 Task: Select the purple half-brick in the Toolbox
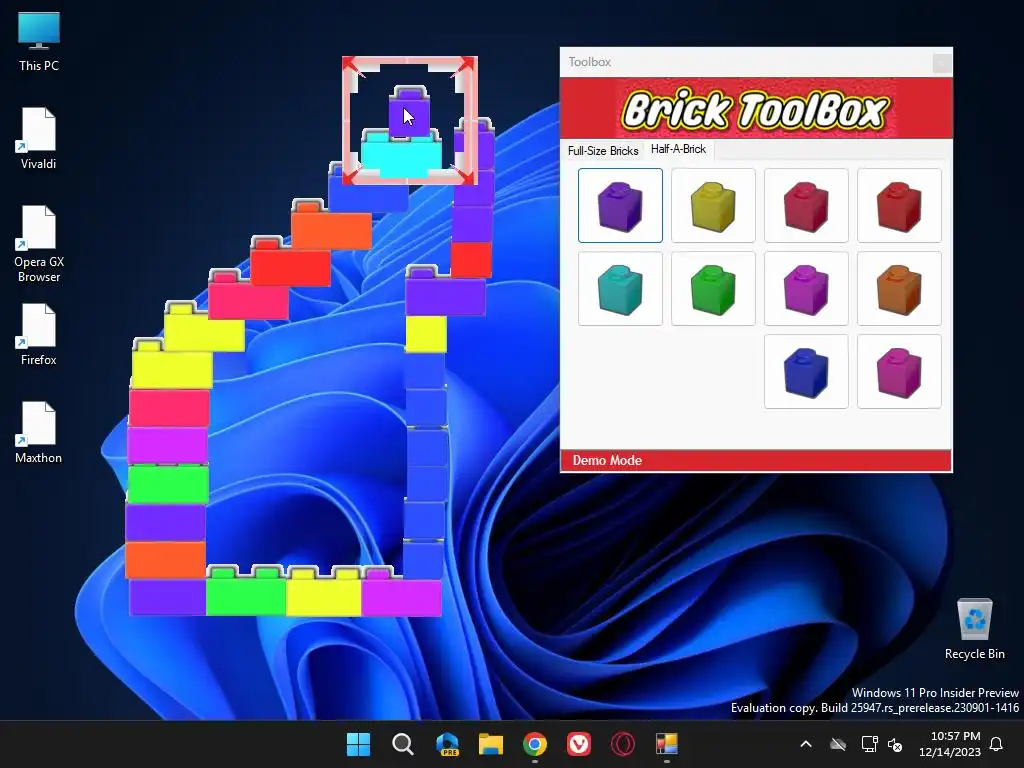pyautogui.click(x=620, y=206)
